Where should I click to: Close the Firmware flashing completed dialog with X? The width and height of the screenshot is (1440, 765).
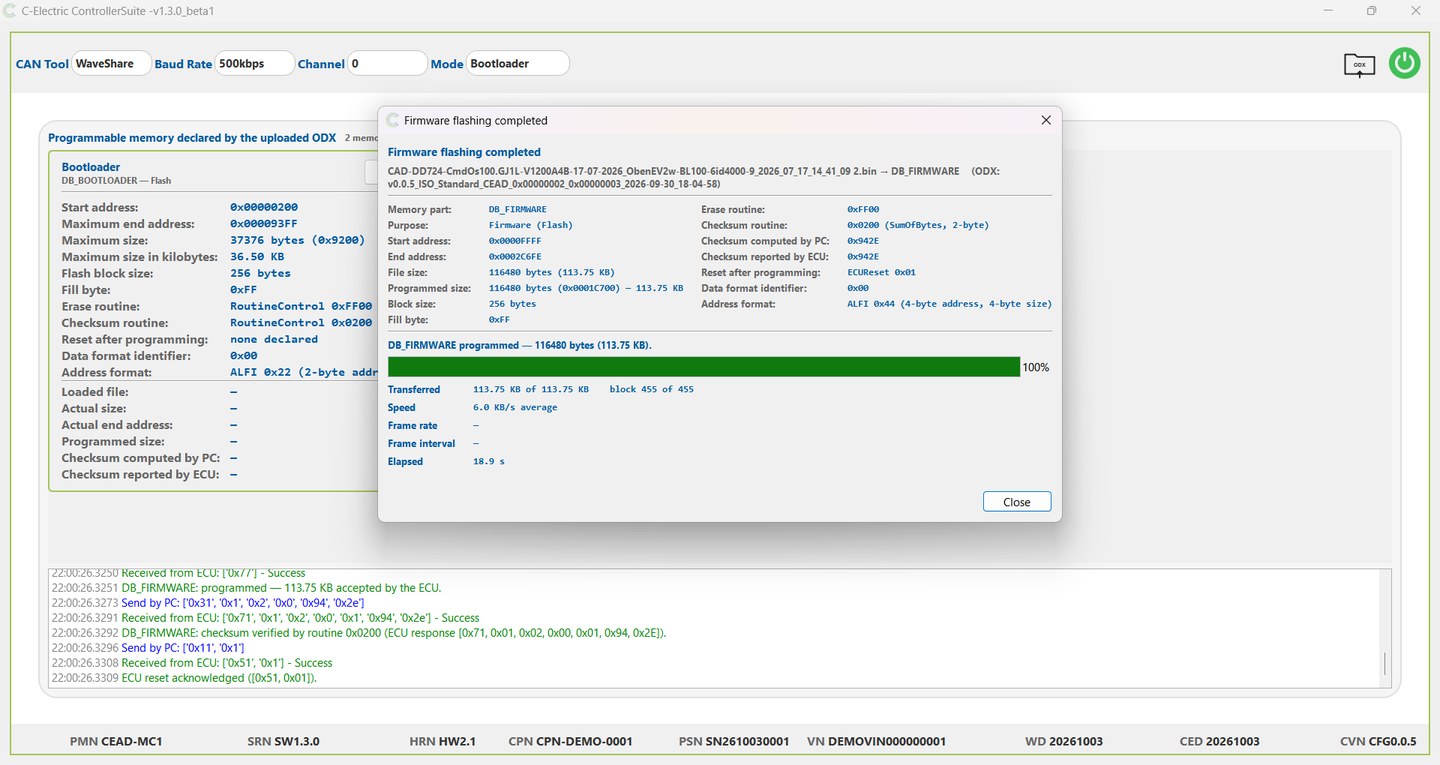(1046, 120)
